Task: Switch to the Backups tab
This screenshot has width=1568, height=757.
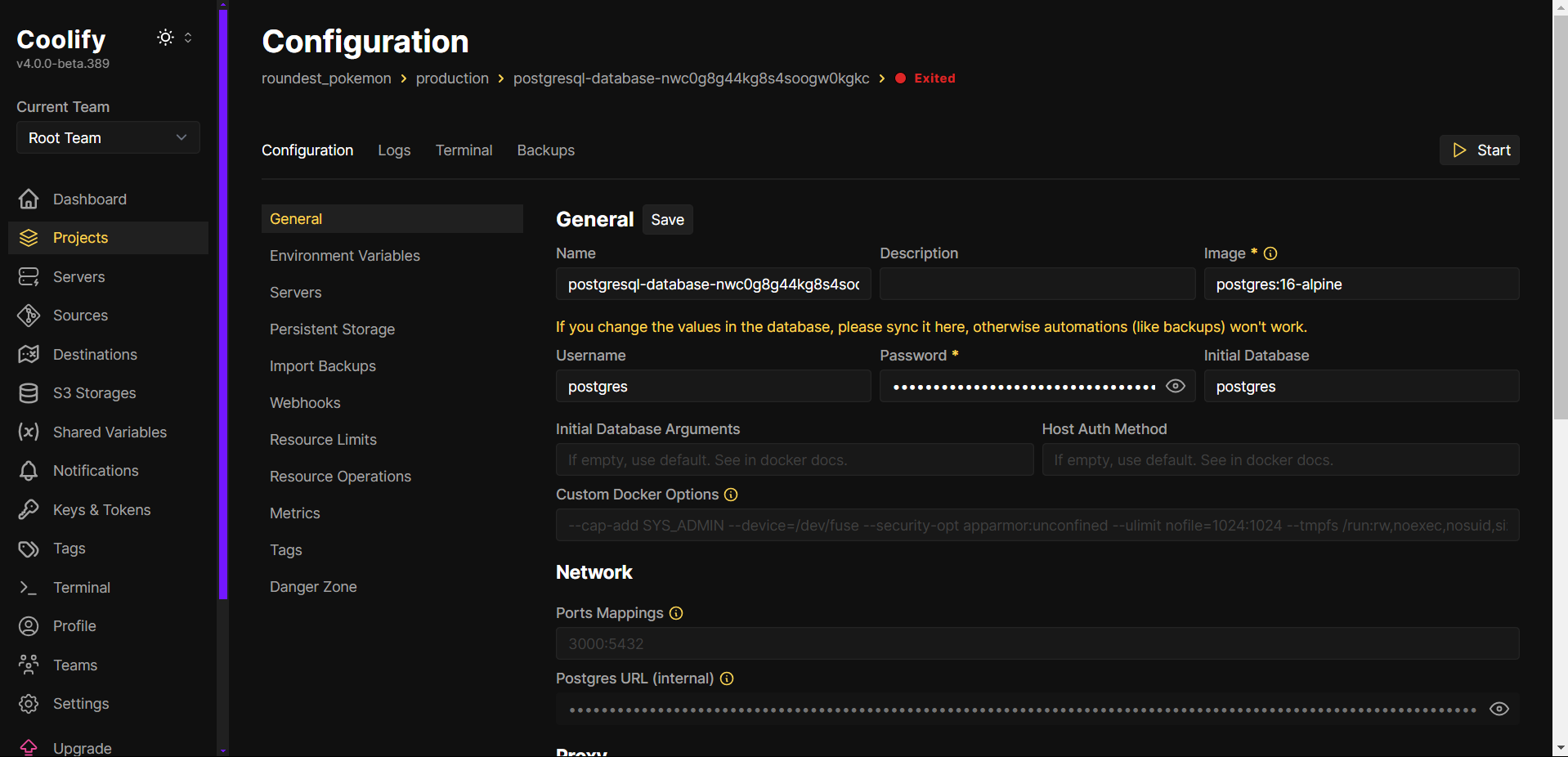Action: [x=545, y=150]
